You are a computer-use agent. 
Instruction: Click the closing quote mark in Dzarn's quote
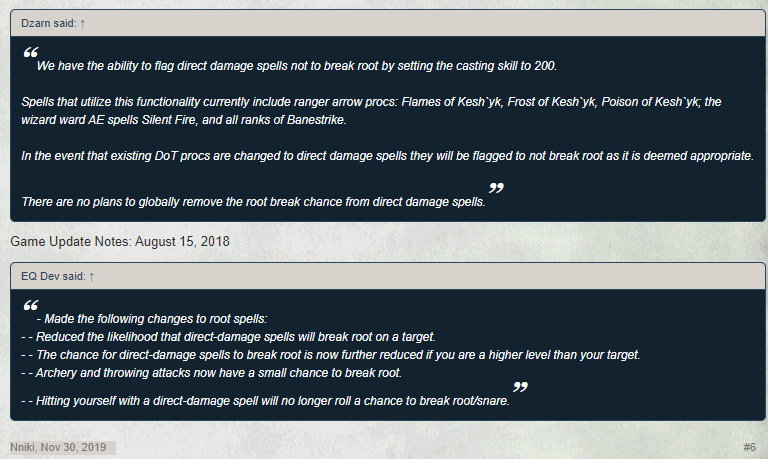coord(495,190)
